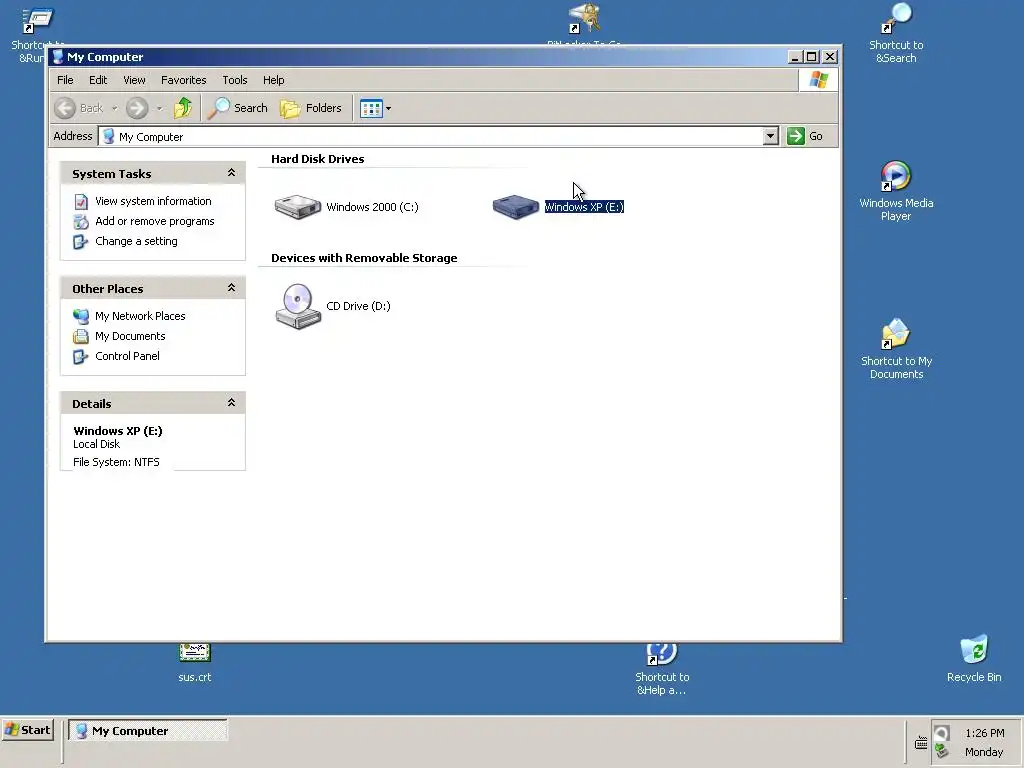Open the Forward history dropdown arrow
This screenshot has height=768, width=1024.
(x=159, y=108)
